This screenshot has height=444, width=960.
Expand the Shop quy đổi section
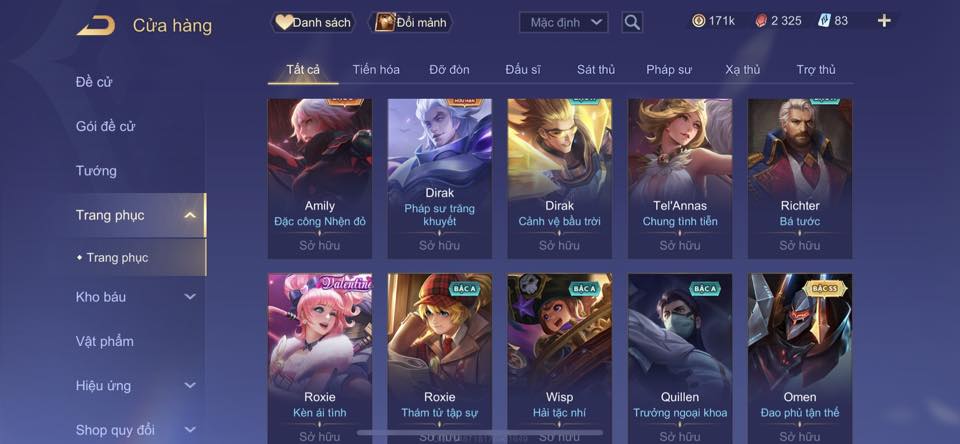(190, 429)
